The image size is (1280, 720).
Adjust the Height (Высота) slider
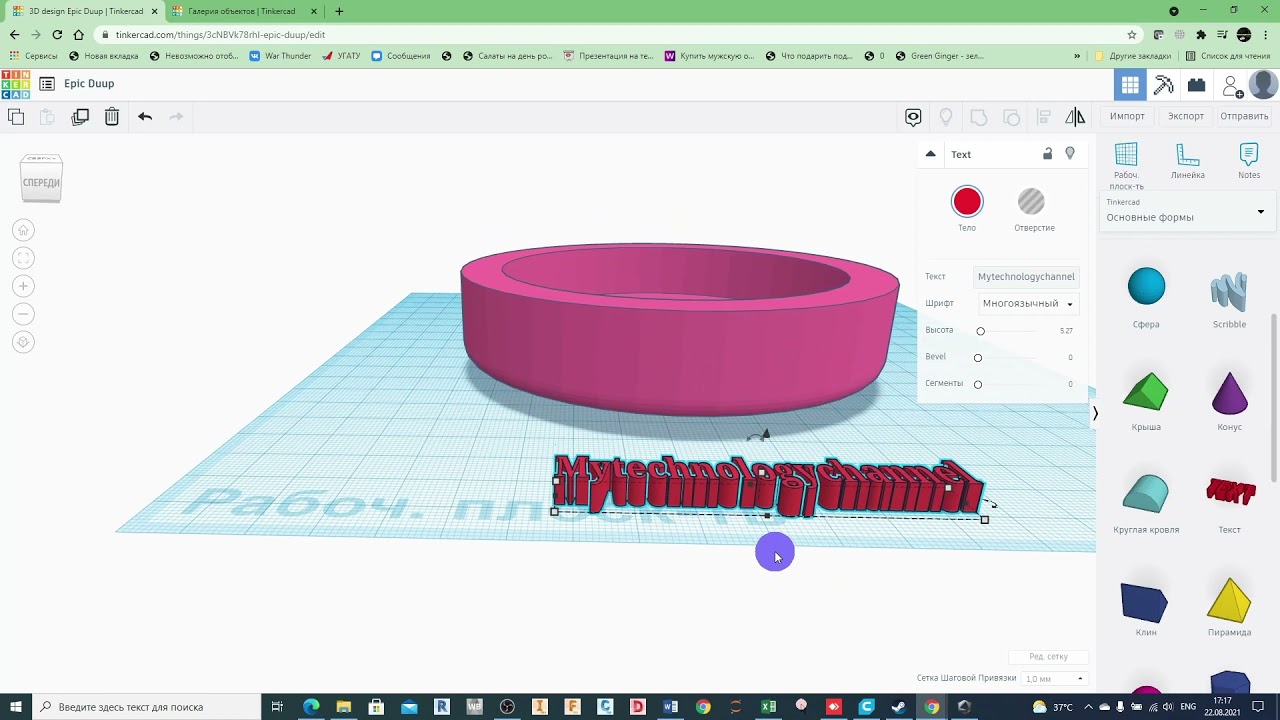point(980,331)
